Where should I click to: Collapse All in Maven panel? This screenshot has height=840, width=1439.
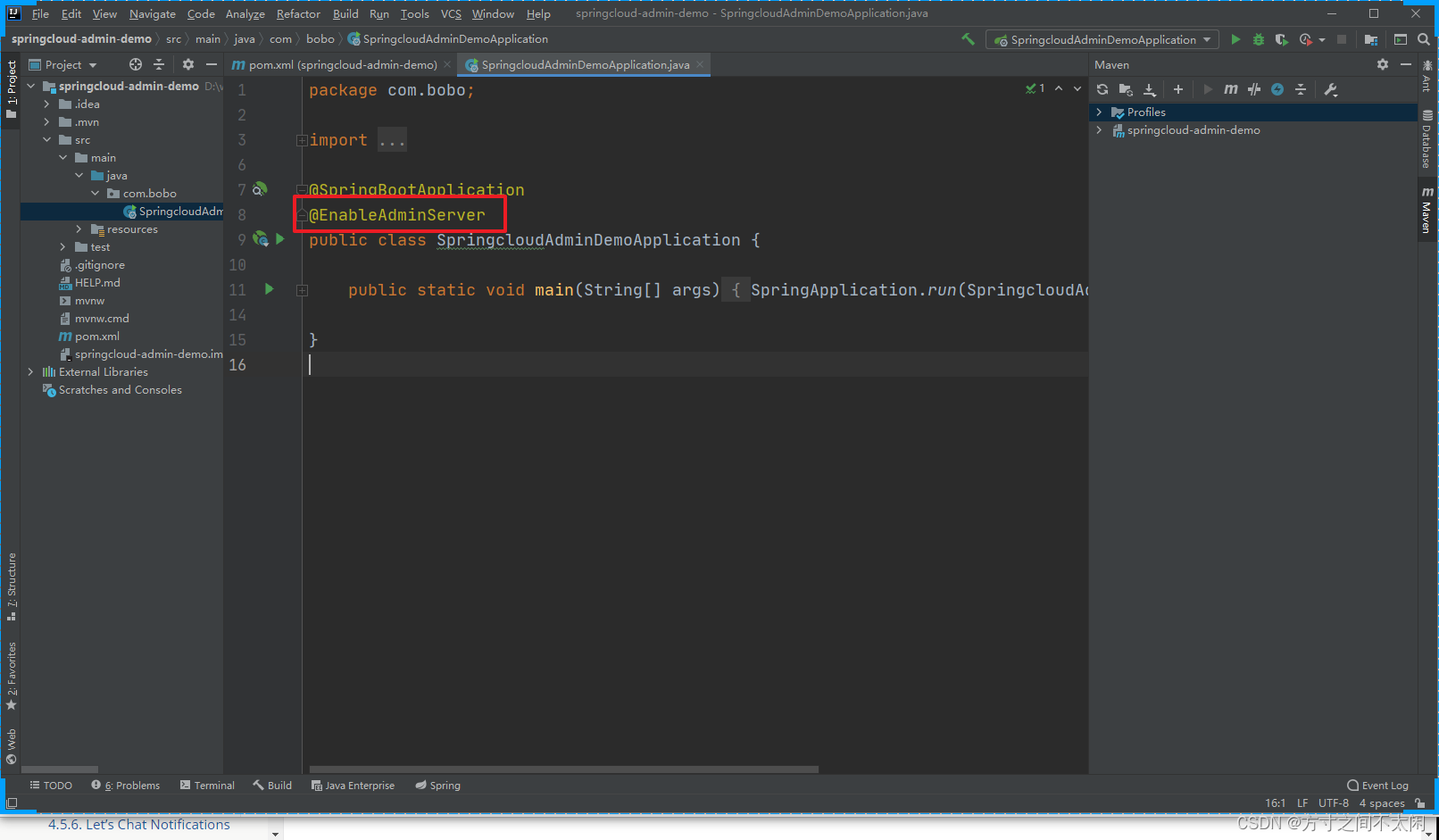pyautogui.click(x=1301, y=89)
